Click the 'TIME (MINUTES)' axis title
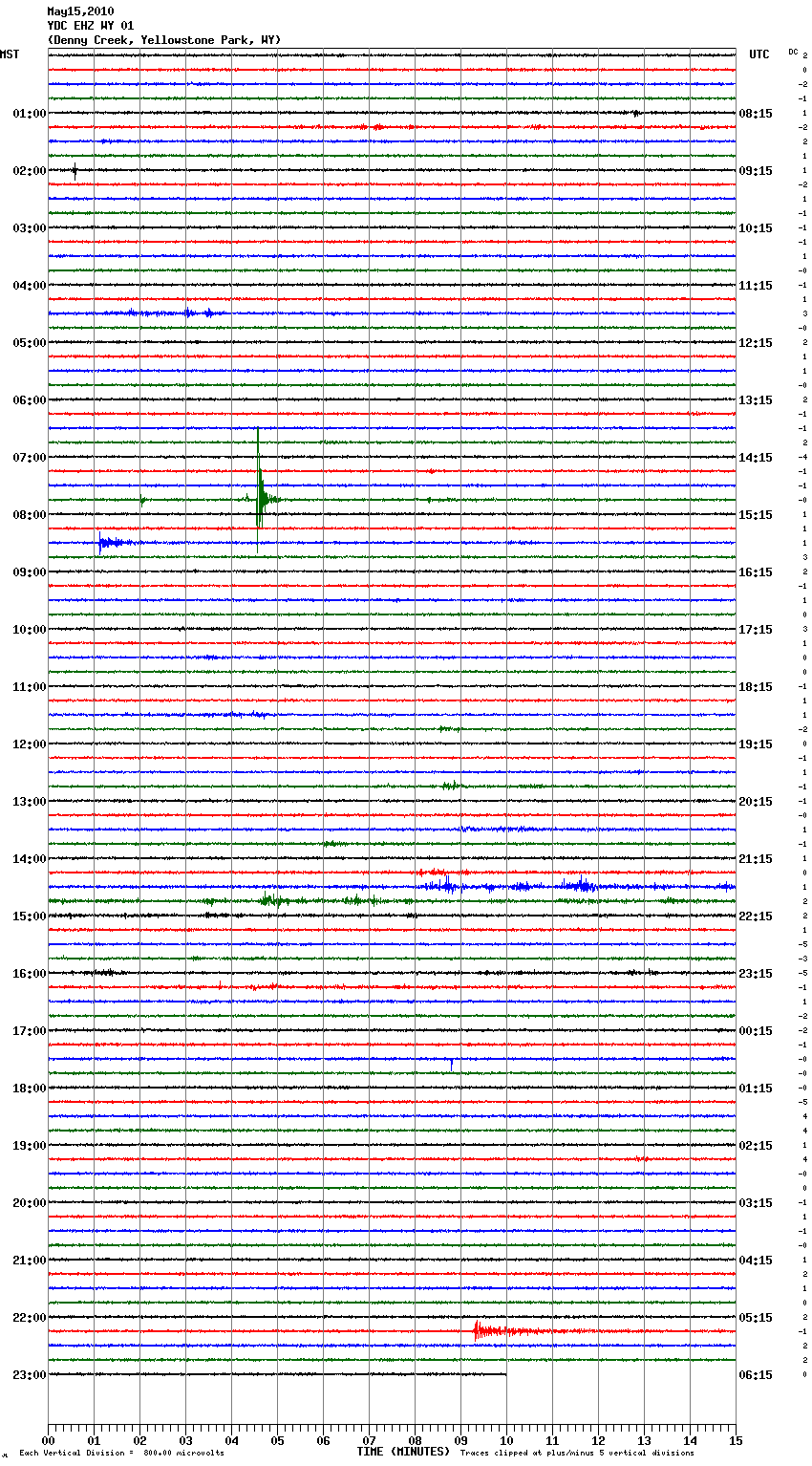This screenshot has height=1466, width=812. click(x=403, y=1452)
